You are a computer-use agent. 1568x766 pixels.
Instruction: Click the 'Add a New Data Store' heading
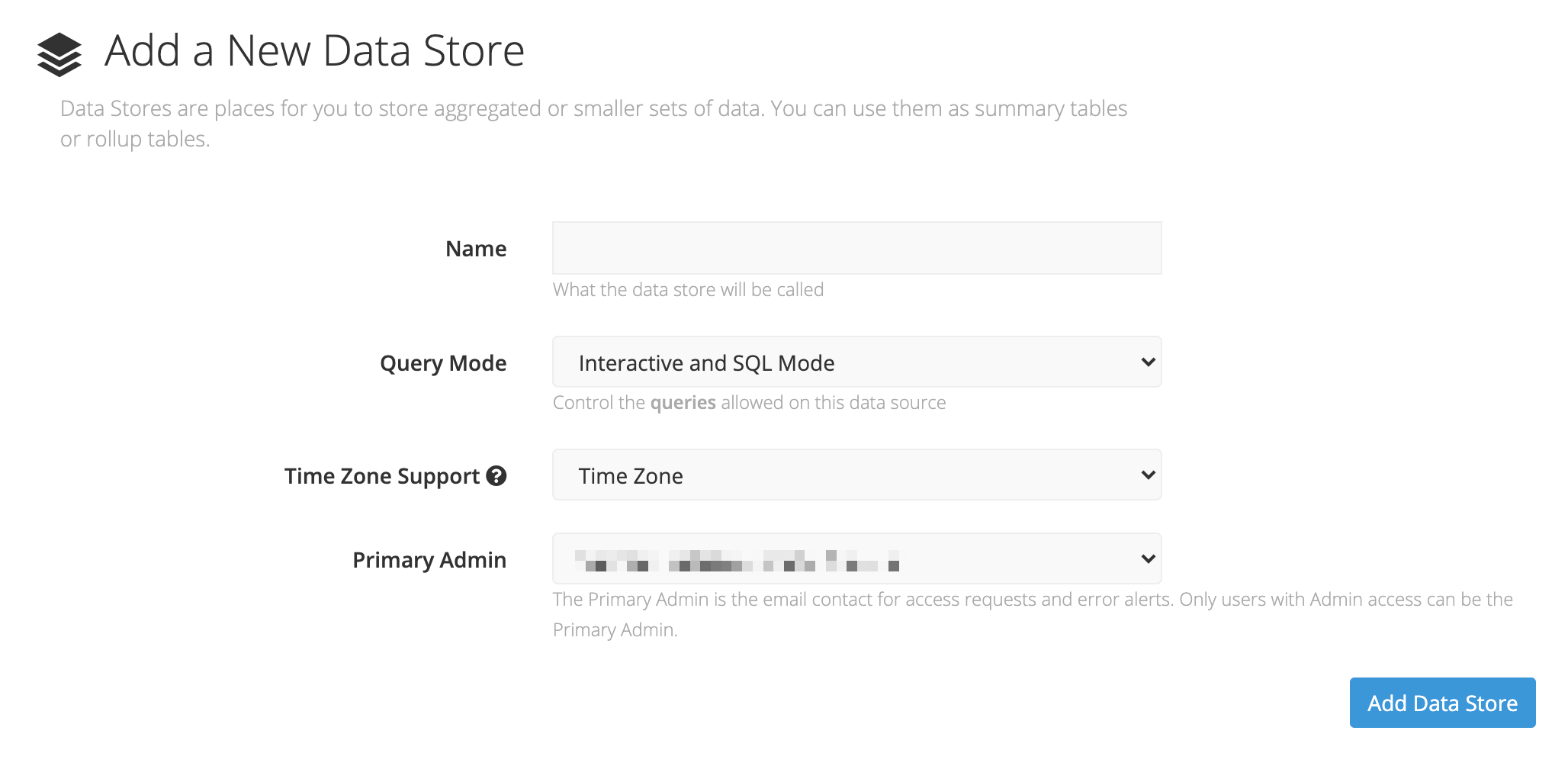314,51
